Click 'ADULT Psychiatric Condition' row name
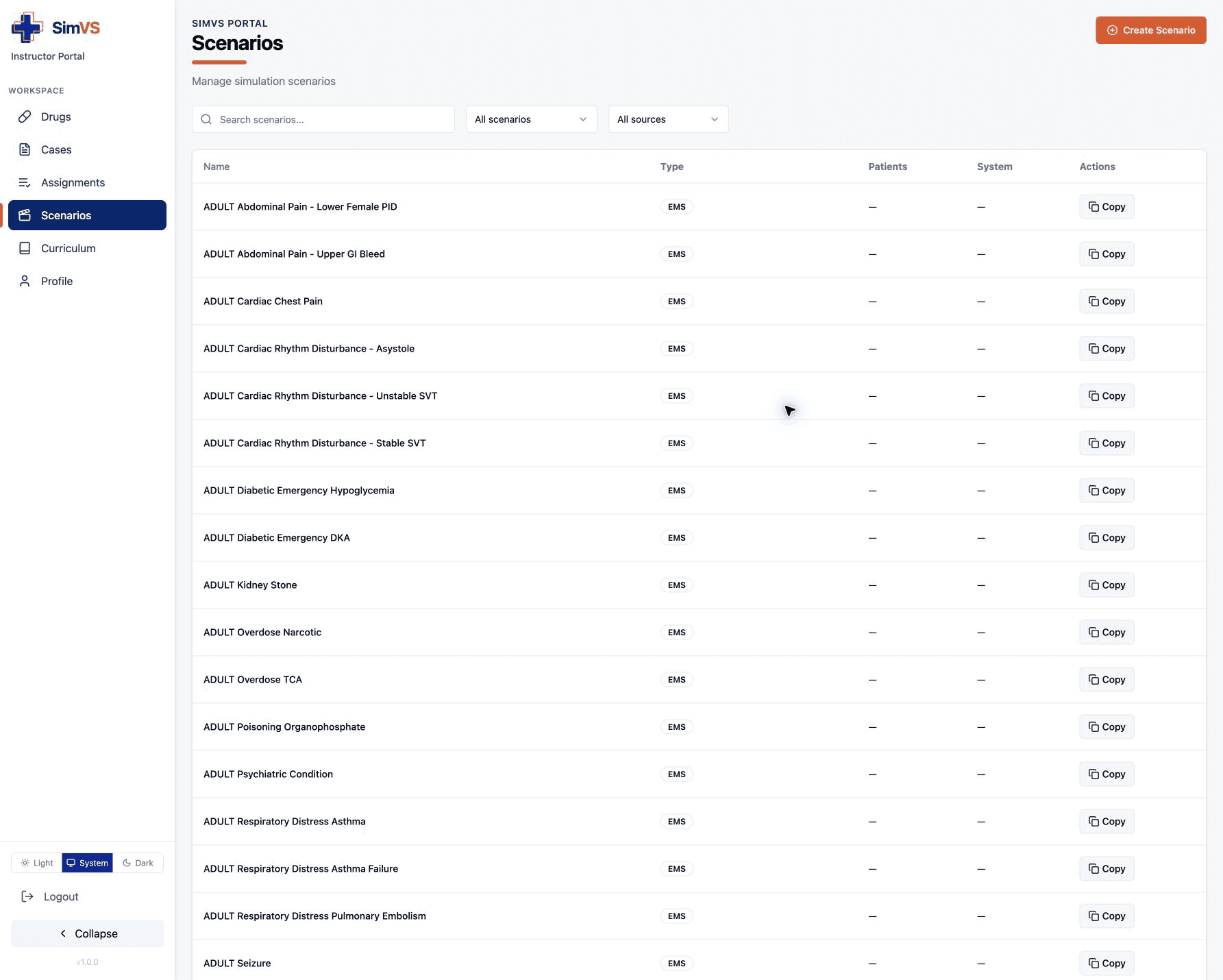 coord(268,774)
